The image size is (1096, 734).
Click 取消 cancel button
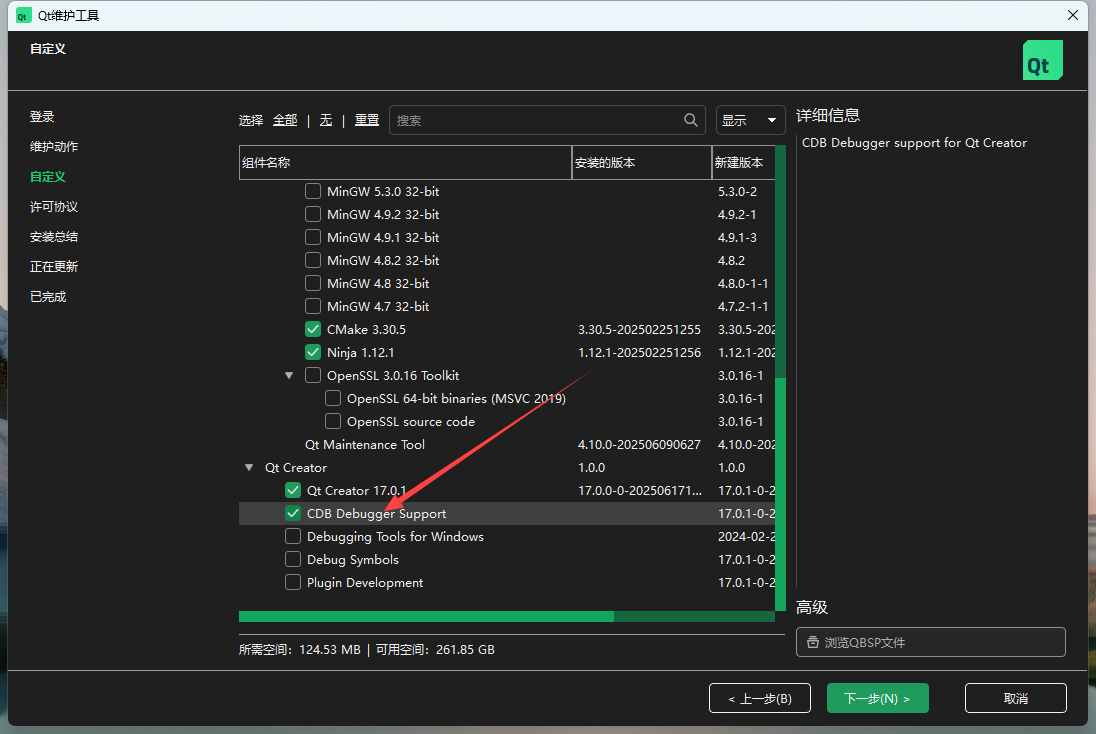1016,698
